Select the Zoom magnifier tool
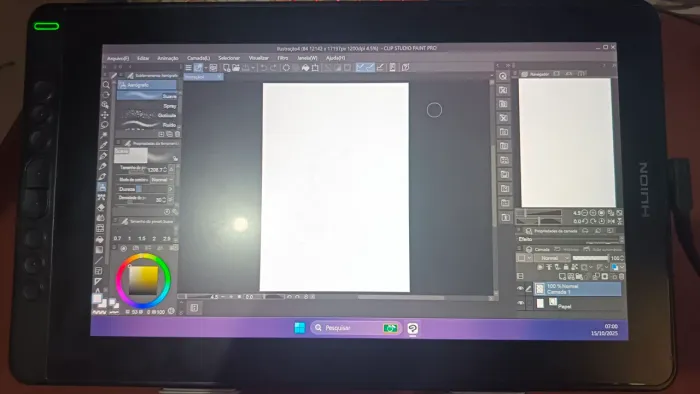The height and width of the screenshot is (394, 700). tap(106, 85)
